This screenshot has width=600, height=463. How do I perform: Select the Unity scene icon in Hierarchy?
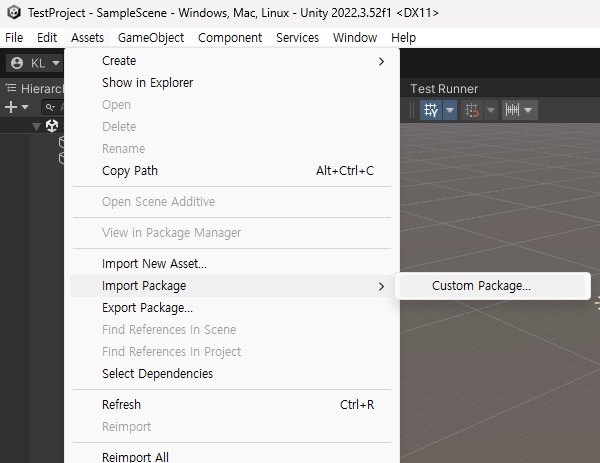(52, 126)
